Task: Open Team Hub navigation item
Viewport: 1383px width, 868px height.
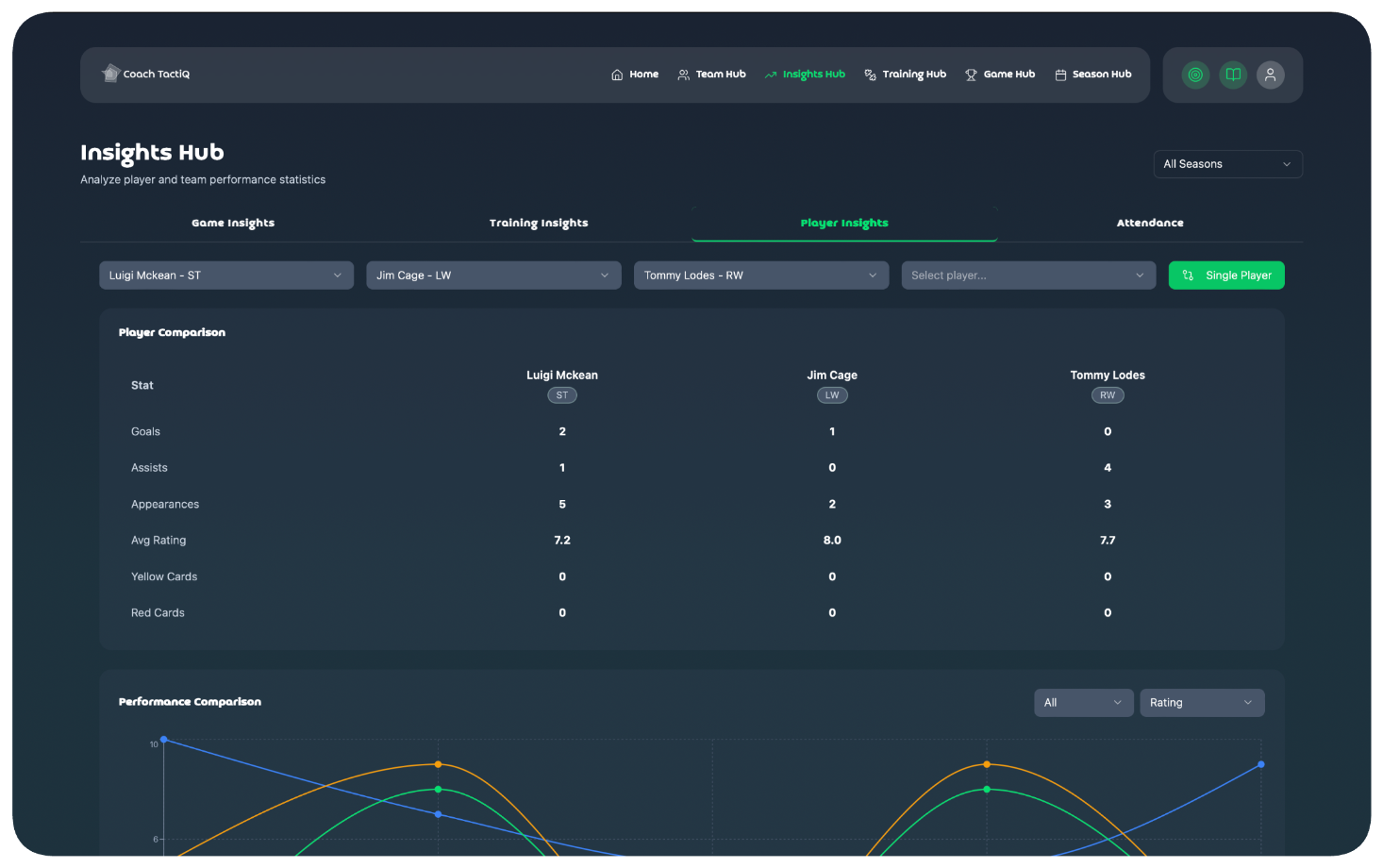Action: pyautogui.click(x=711, y=75)
